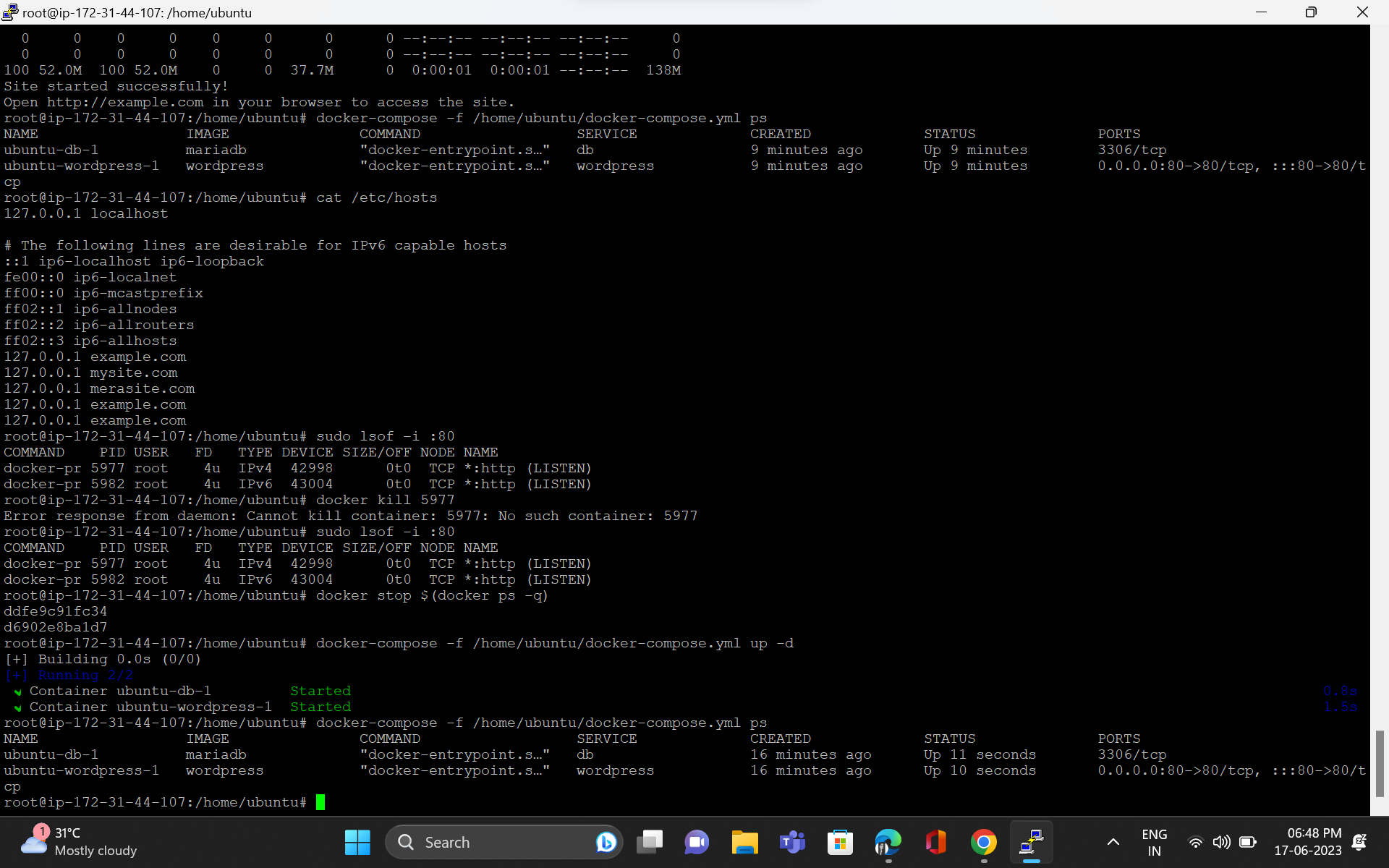1389x868 pixels.
Task: Open the Start menu
Action: (357, 842)
